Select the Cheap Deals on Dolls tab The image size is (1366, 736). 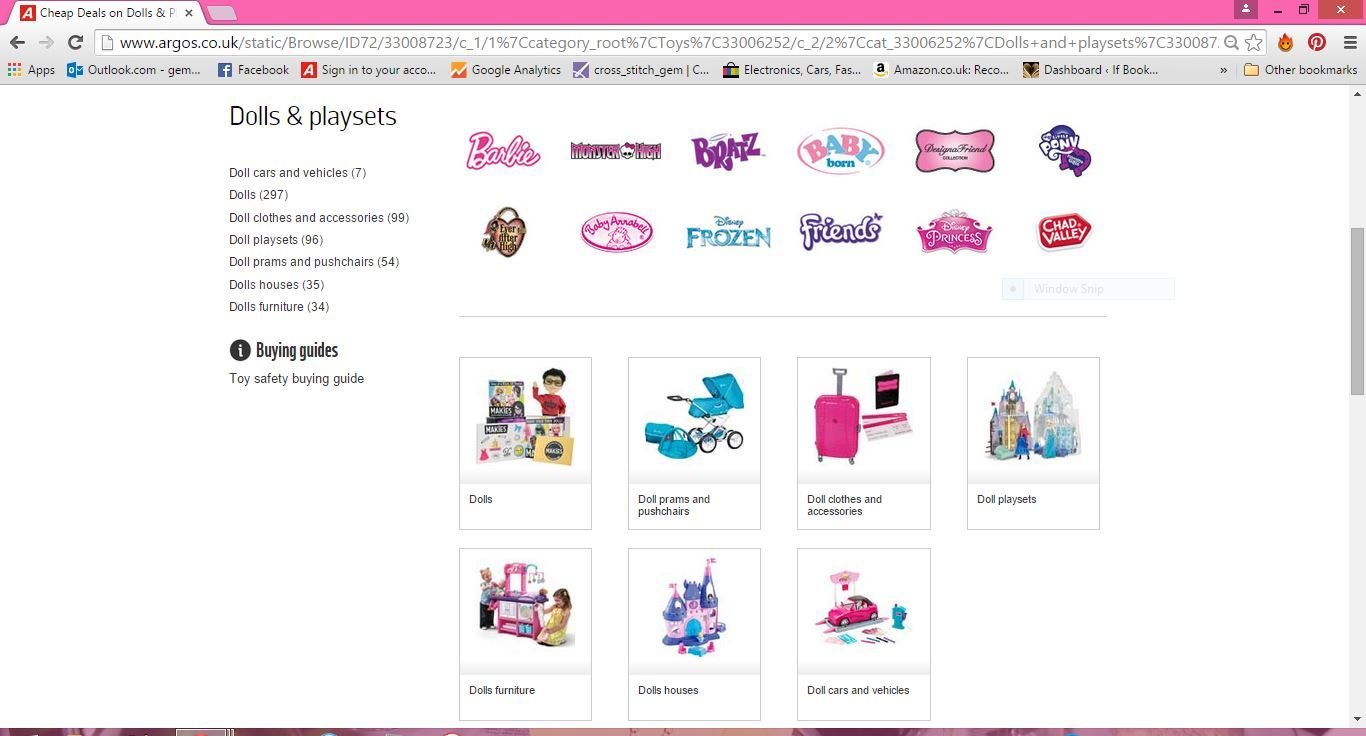tap(105, 13)
